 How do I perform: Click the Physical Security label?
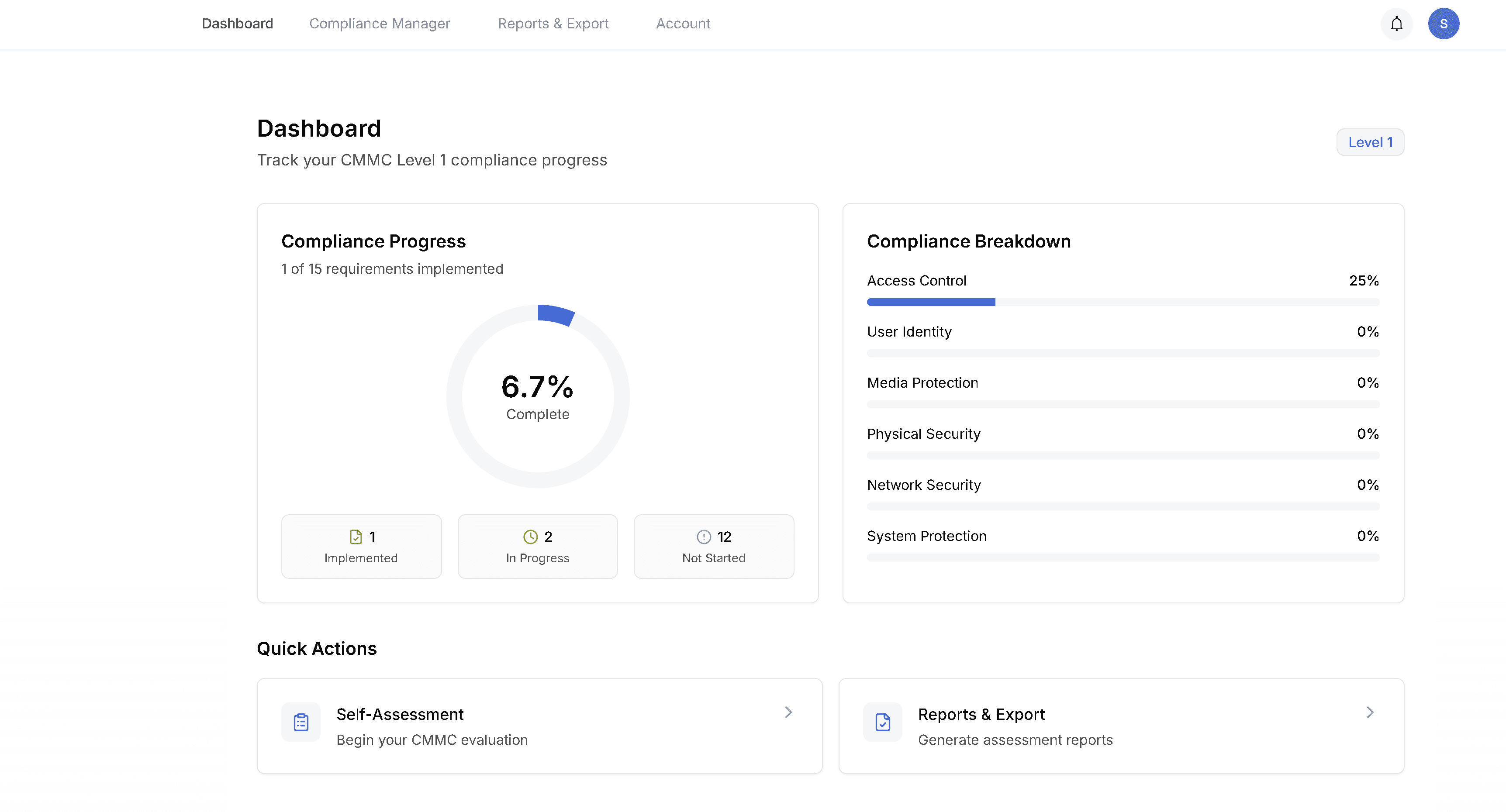coord(924,434)
